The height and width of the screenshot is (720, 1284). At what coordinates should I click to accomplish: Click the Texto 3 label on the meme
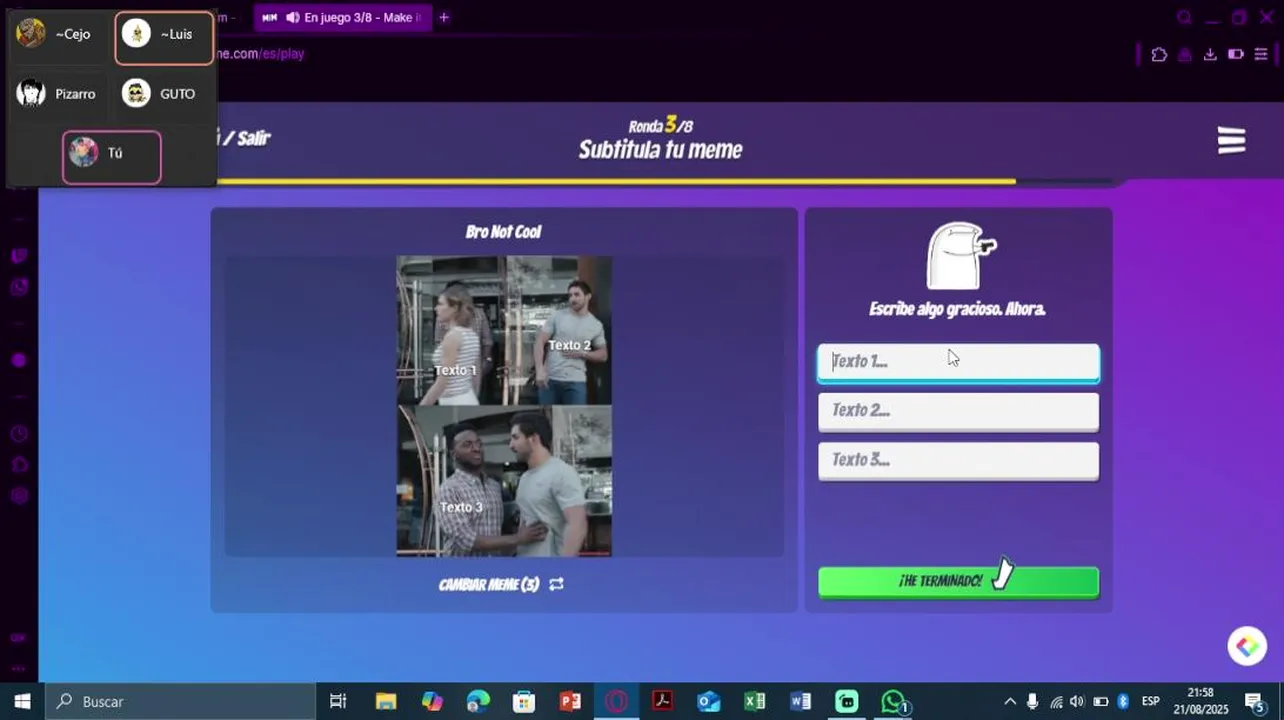point(461,507)
